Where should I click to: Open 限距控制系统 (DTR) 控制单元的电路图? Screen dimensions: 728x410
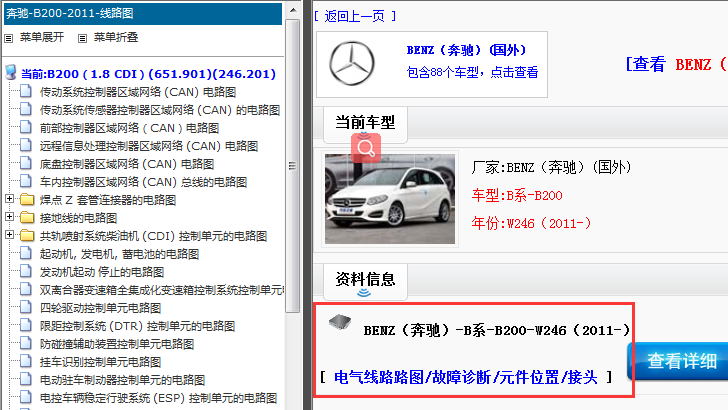[x=137, y=326]
